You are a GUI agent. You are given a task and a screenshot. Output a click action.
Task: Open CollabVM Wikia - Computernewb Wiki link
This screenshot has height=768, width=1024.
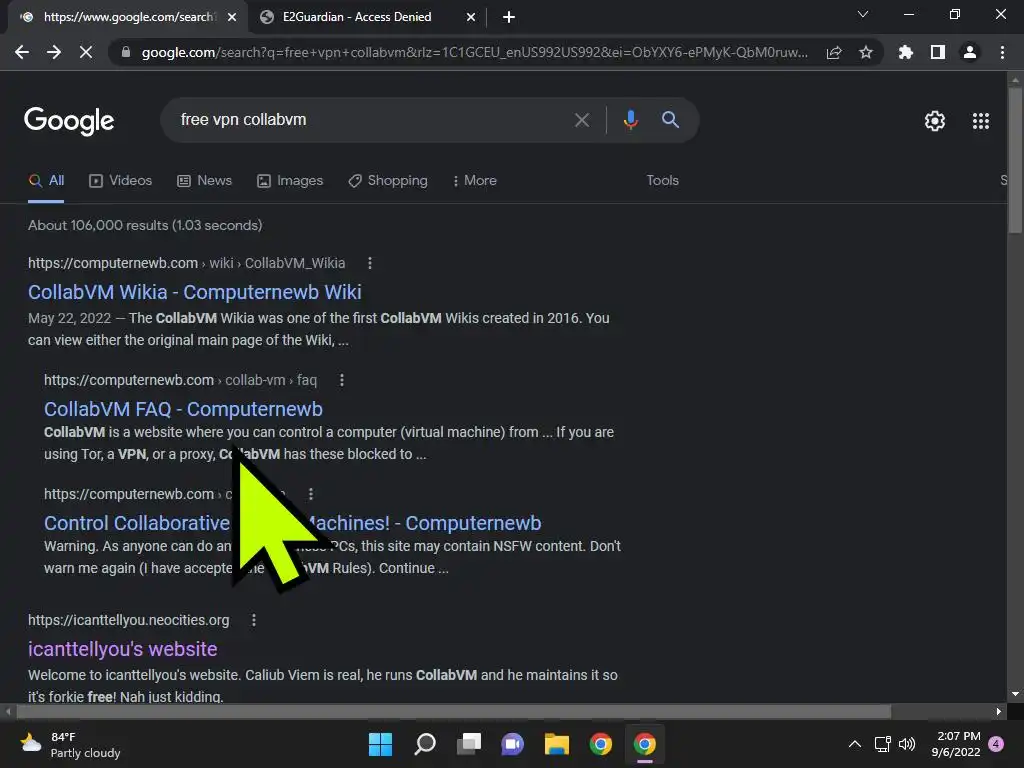195,292
